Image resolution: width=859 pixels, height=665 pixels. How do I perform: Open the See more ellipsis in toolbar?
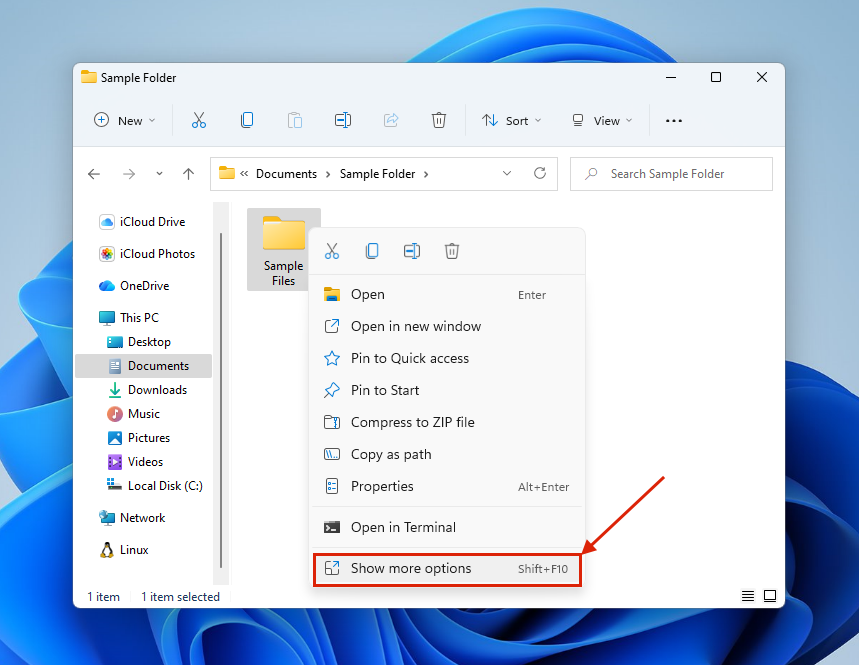pyautogui.click(x=673, y=121)
